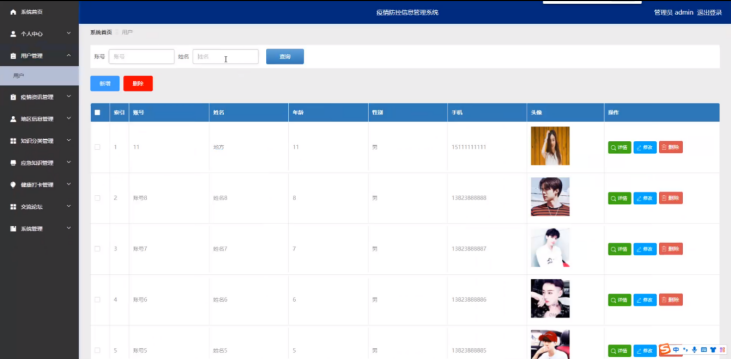Click the person icon beside 个人中心
732x360 pixels.
(x=13, y=34)
